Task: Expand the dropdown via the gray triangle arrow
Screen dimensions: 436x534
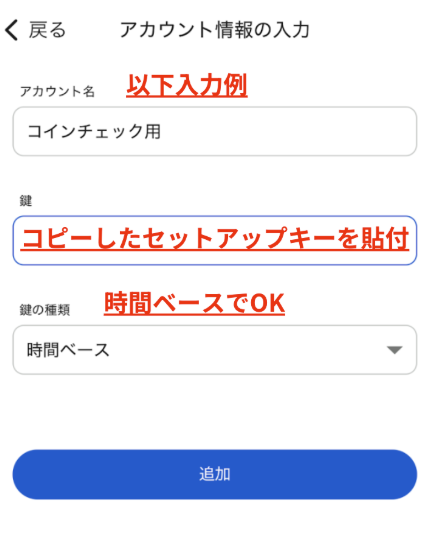Action: coord(395,350)
